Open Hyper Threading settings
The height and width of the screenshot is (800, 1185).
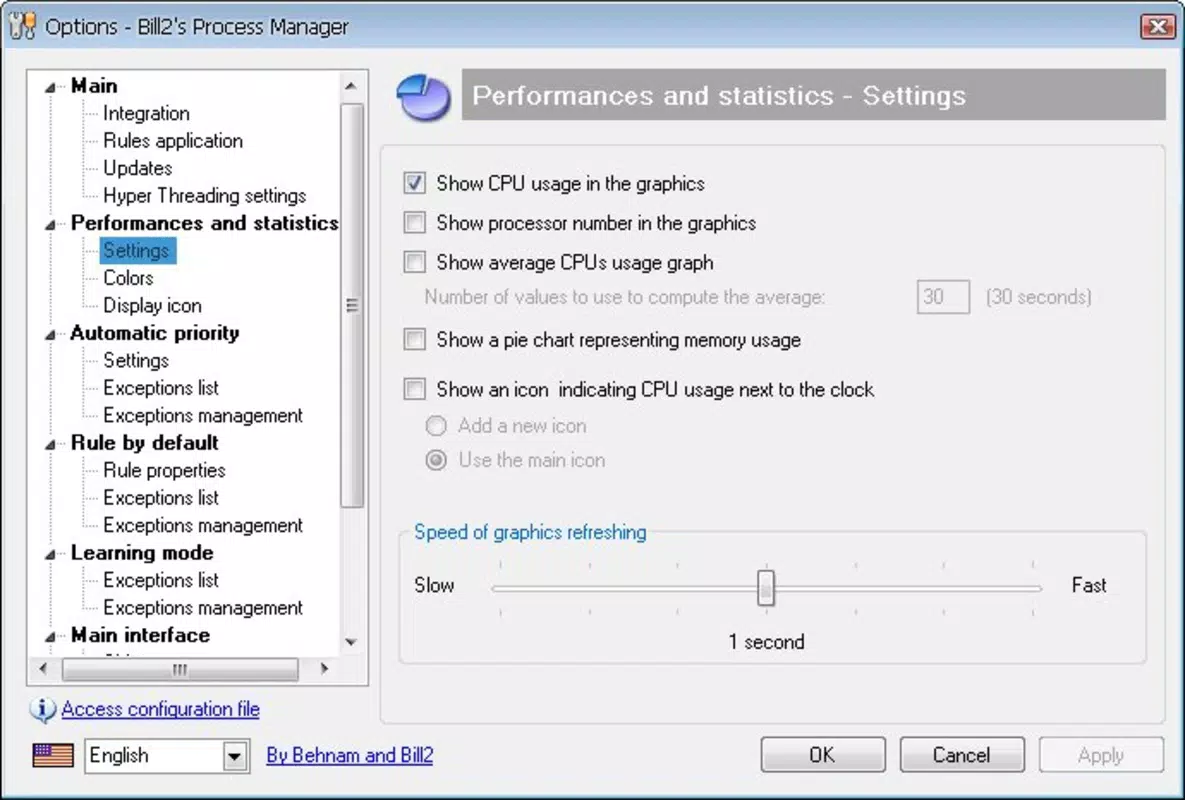point(205,196)
